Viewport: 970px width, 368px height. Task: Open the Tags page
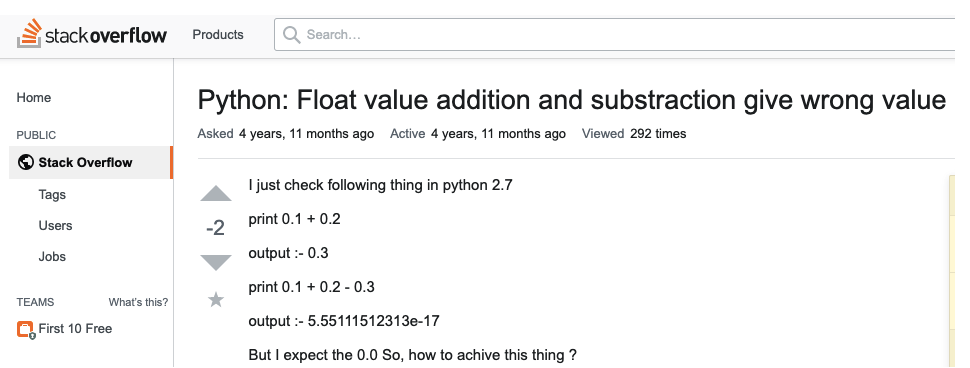tap(52, 194)
